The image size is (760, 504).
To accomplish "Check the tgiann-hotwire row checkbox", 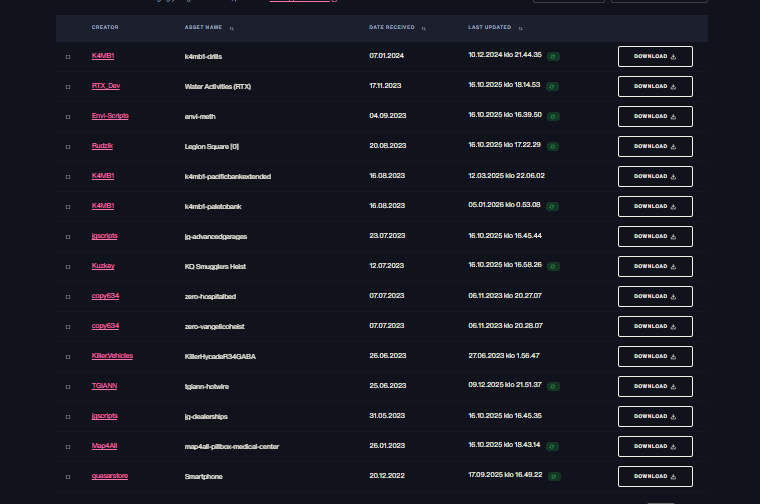I will tap(68, 387).
